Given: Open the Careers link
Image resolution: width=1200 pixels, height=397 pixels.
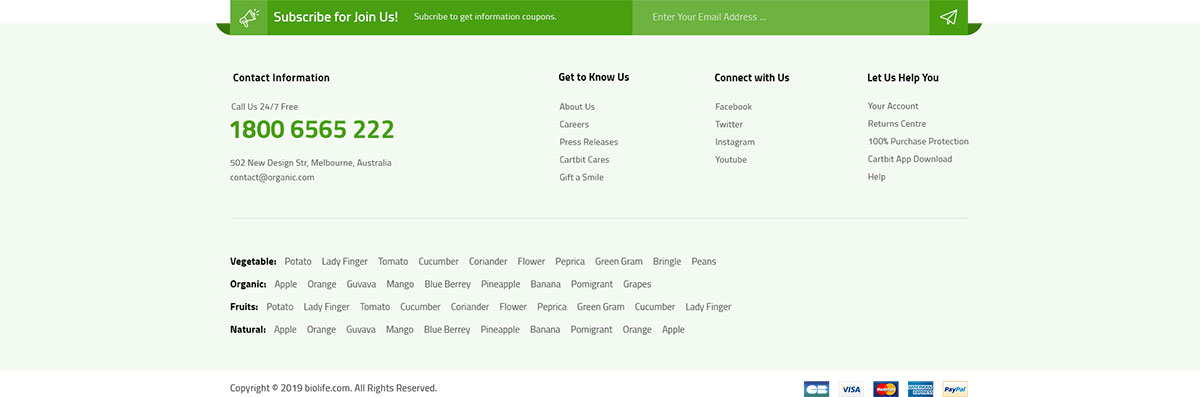Looking at the screenshot, I should click(574, 125).
